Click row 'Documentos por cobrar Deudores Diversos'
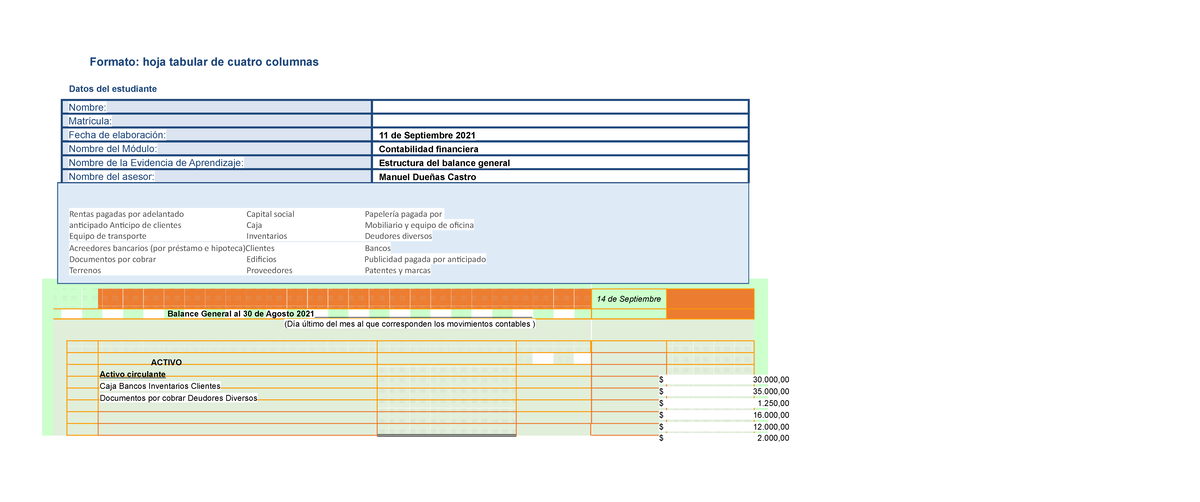The image size is (1200, 502). (x=178, y=397)
